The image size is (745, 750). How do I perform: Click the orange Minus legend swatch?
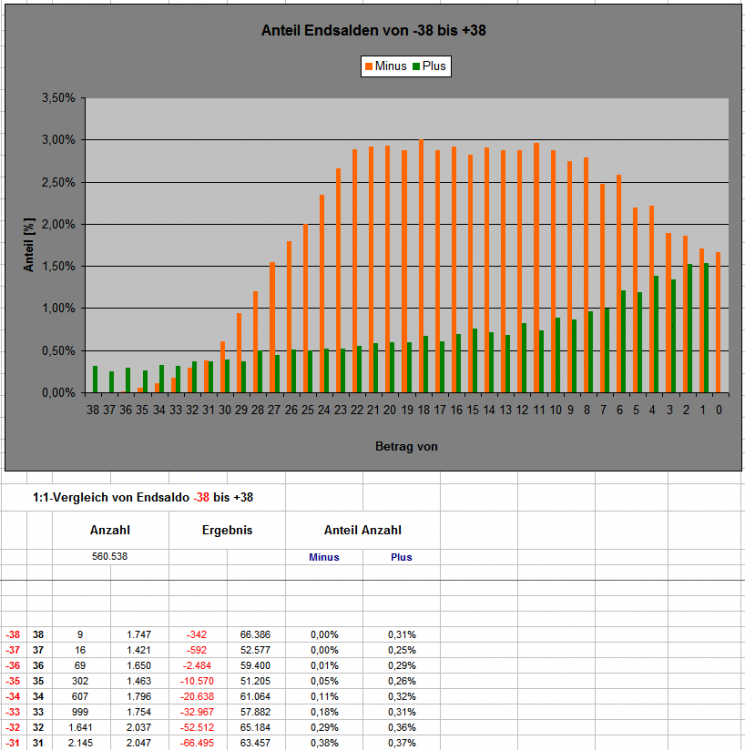(x=369, y=66)
